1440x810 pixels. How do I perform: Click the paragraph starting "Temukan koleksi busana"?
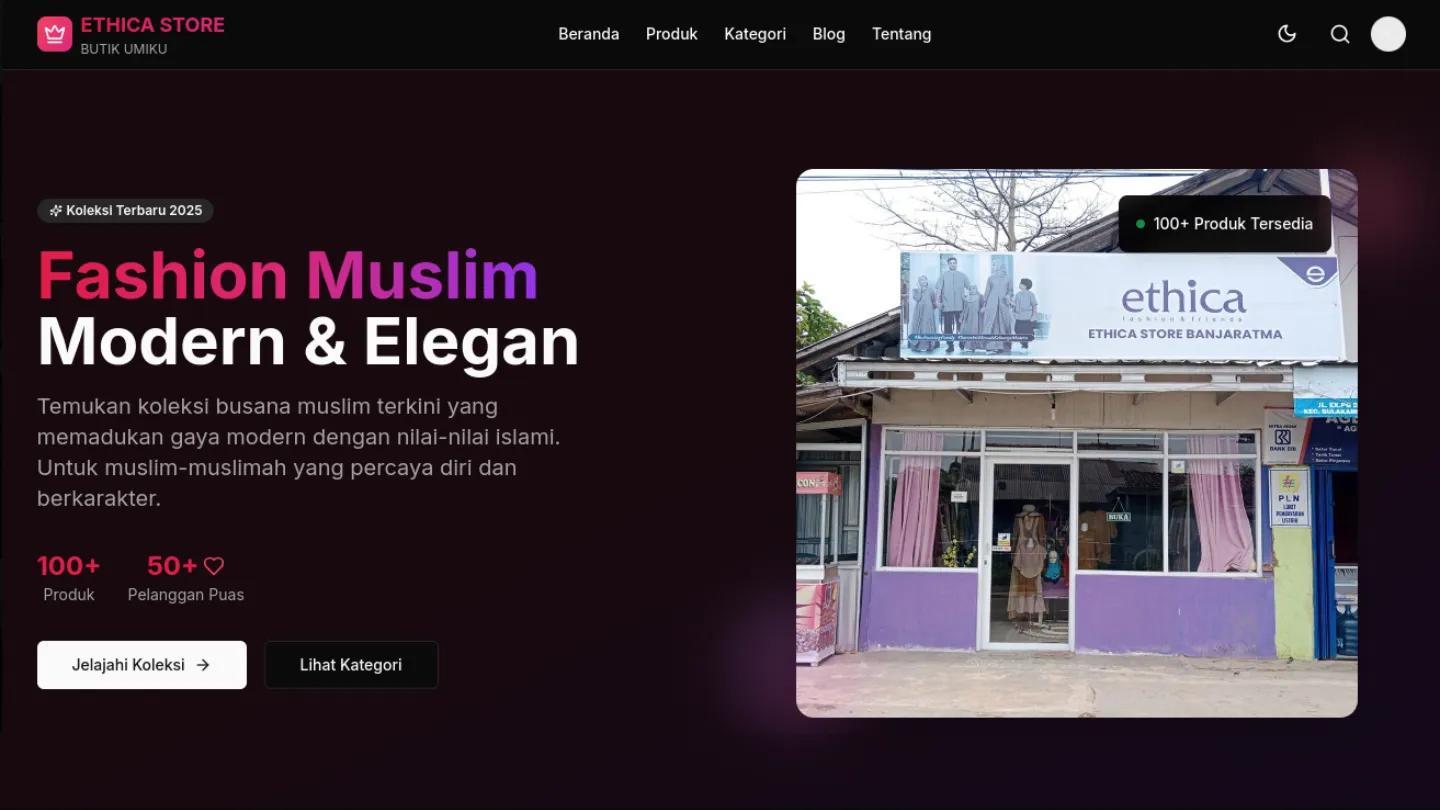[300, 452]
